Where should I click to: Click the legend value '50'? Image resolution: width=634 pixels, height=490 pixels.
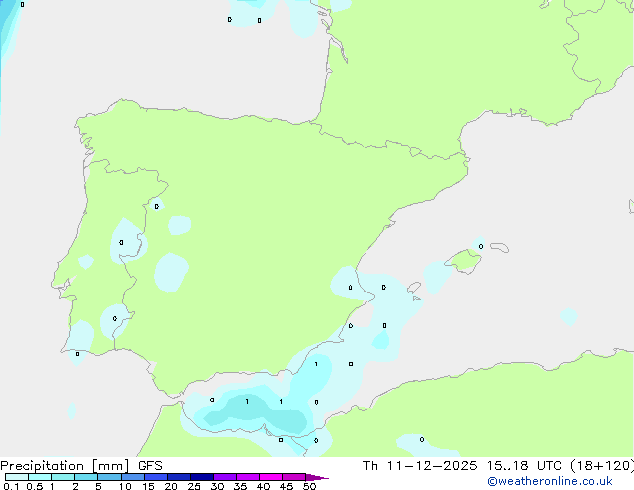click(309, 486)
